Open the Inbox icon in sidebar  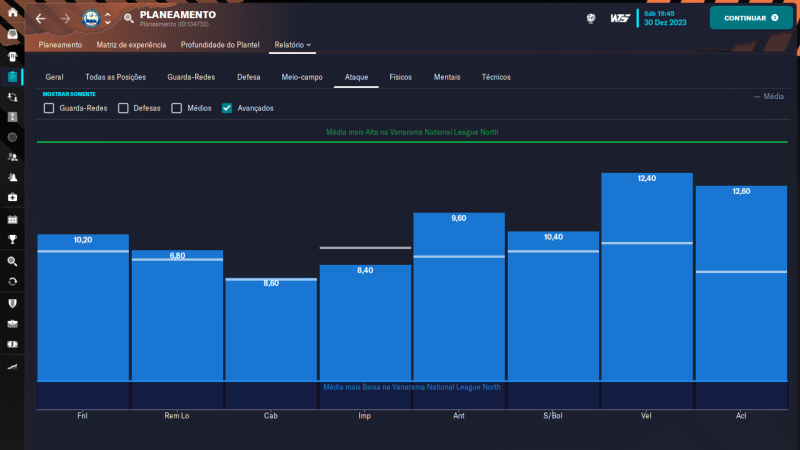click(x=12, y=35)
